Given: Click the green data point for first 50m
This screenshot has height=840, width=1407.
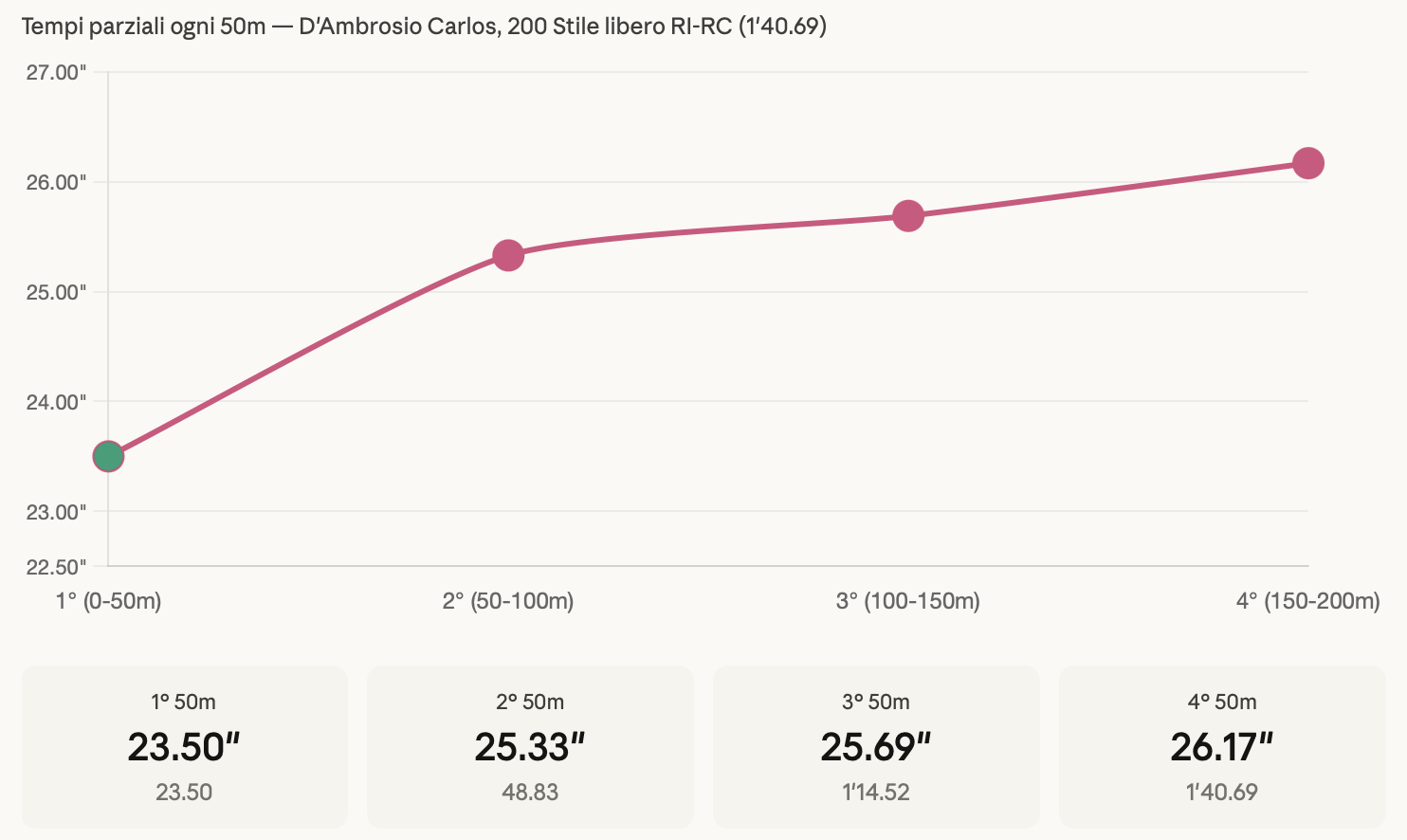Looking at the screenshot, I should coord(108,456).
